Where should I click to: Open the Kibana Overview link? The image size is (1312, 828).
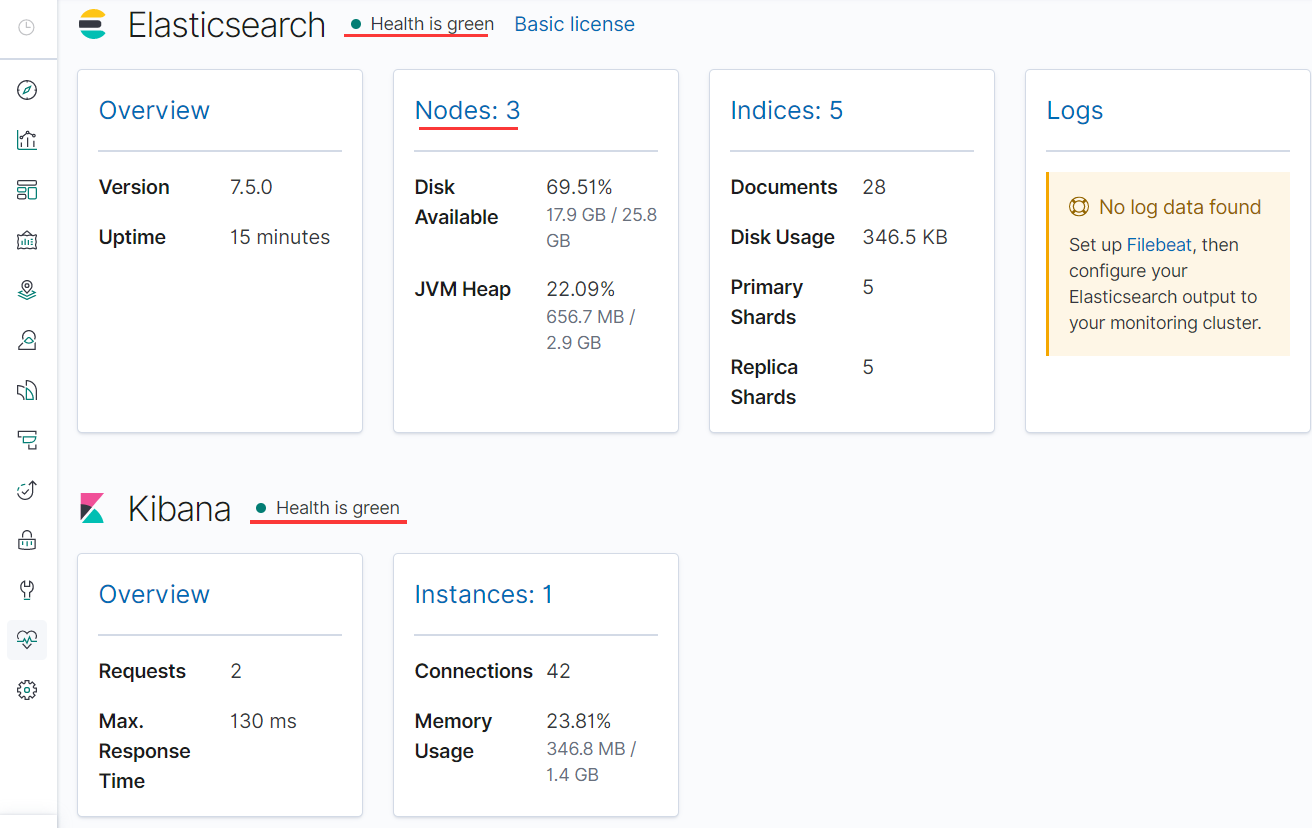pos(154,594)
